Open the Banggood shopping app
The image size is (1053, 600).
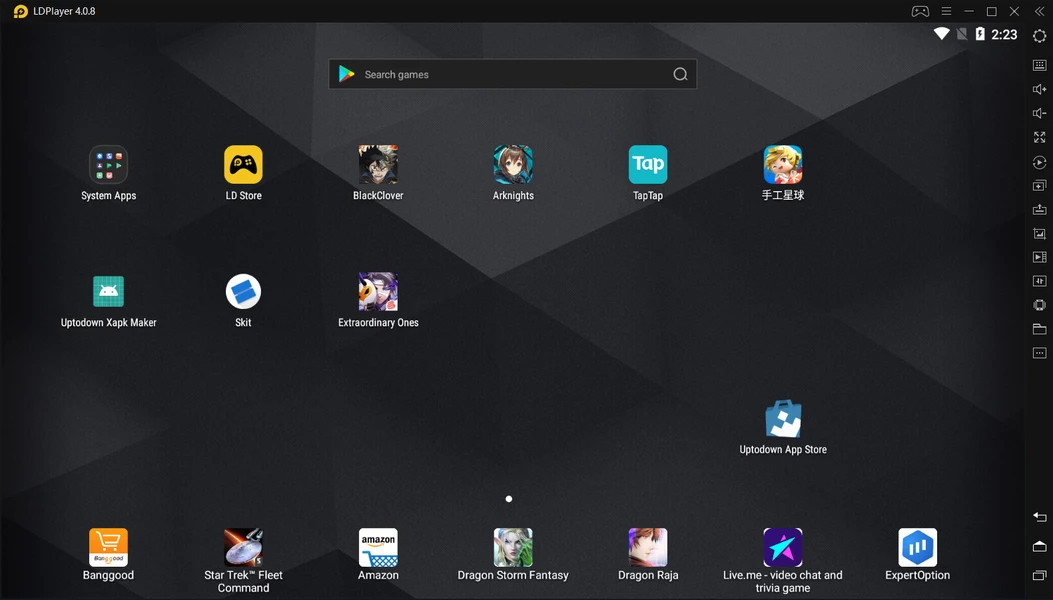108,547
